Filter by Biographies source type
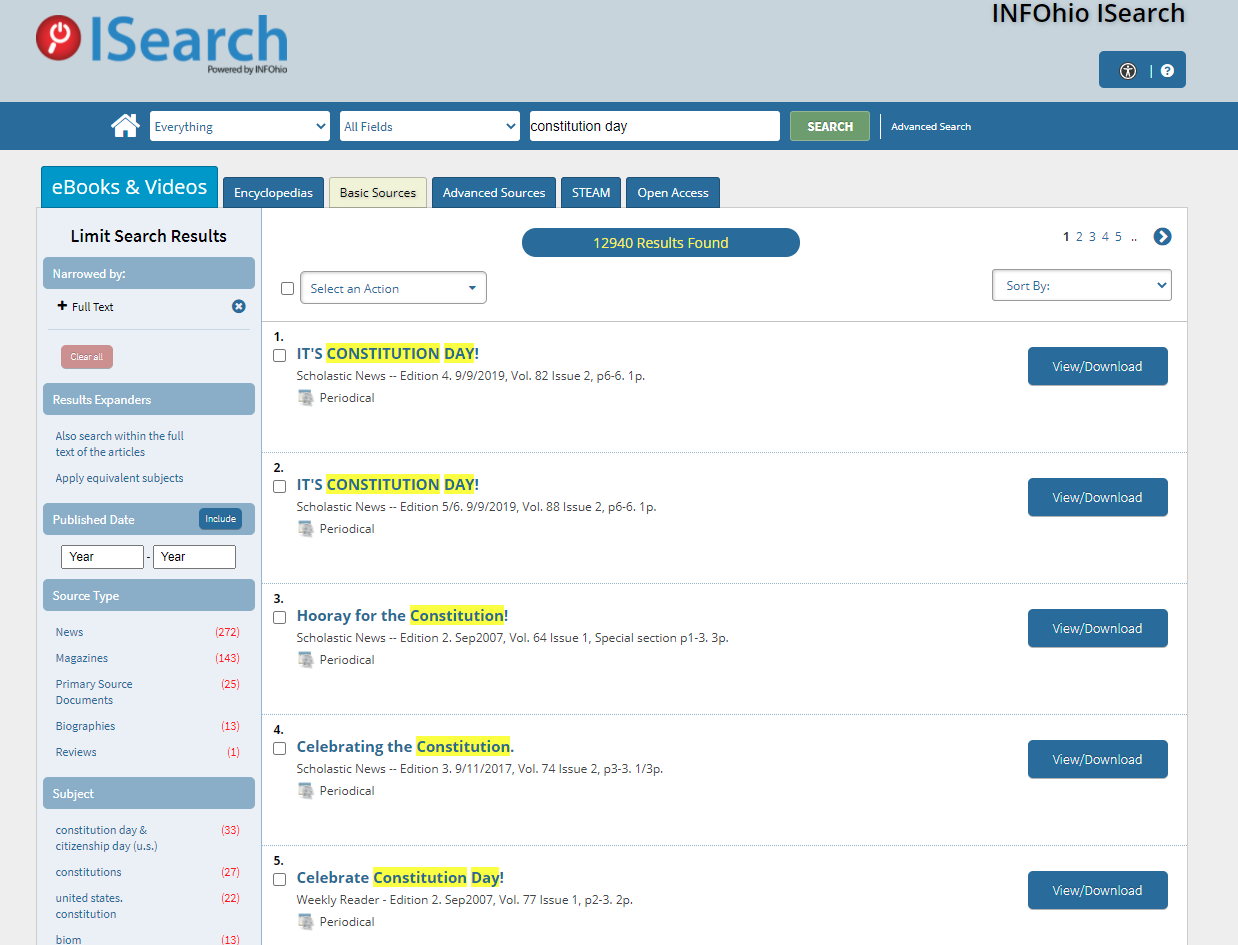1238x945 pixels. [85, 726]
